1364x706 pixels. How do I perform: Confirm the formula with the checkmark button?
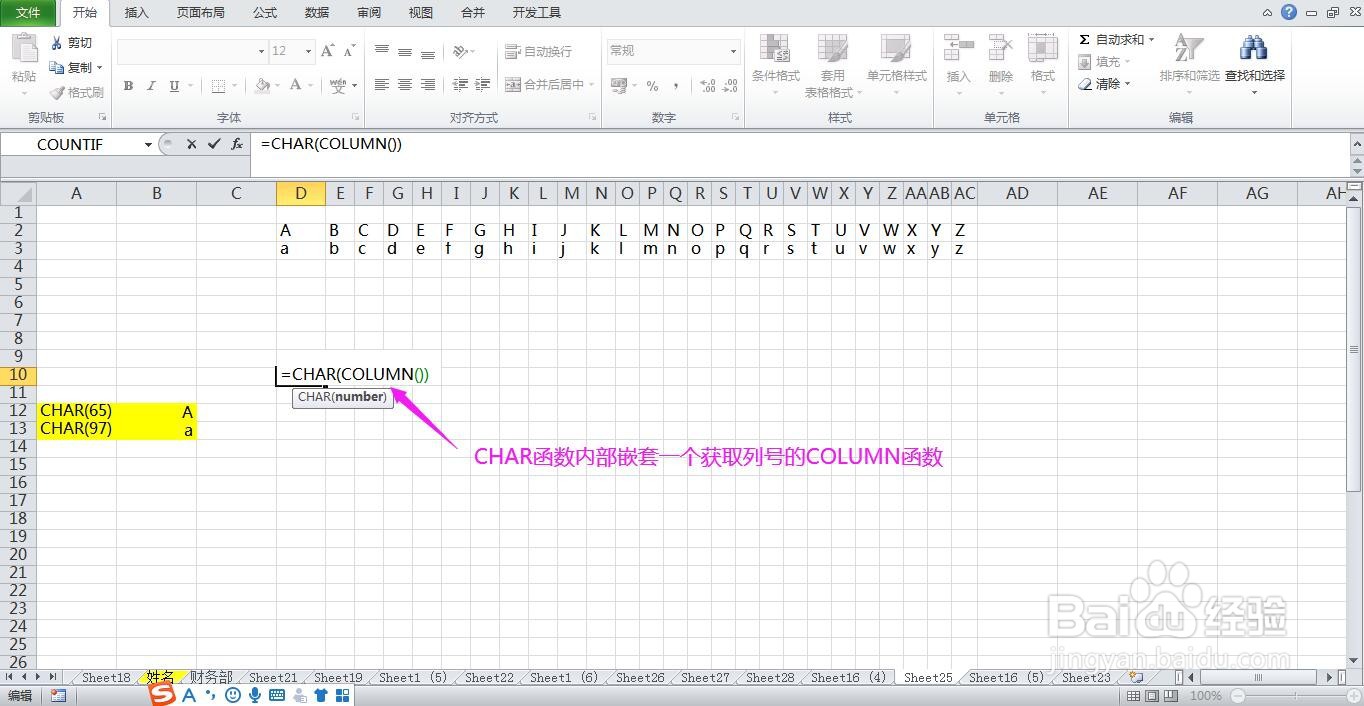tap(214, 144)
